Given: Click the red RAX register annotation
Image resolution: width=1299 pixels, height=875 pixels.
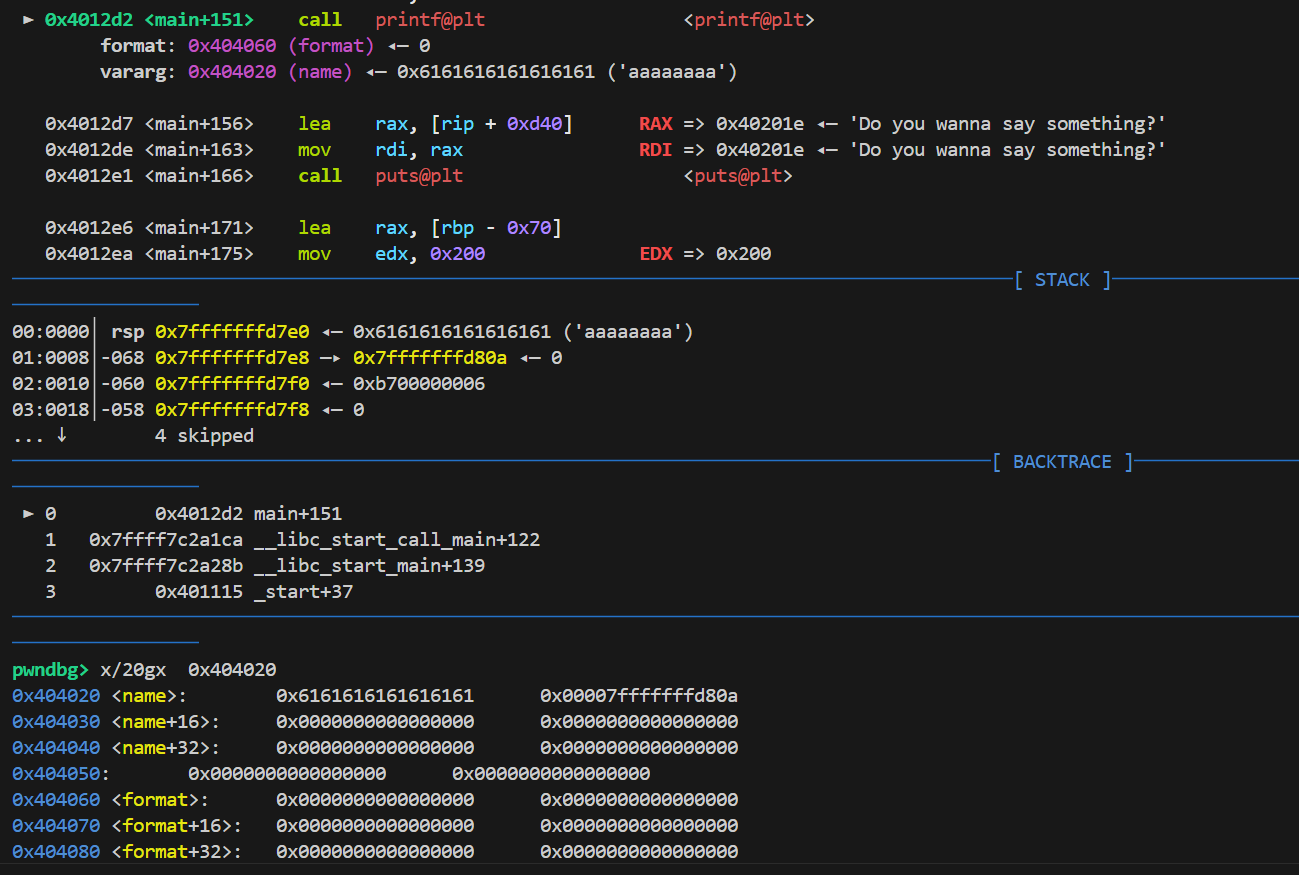Looking at the screenshot, I should pos(655,124).
